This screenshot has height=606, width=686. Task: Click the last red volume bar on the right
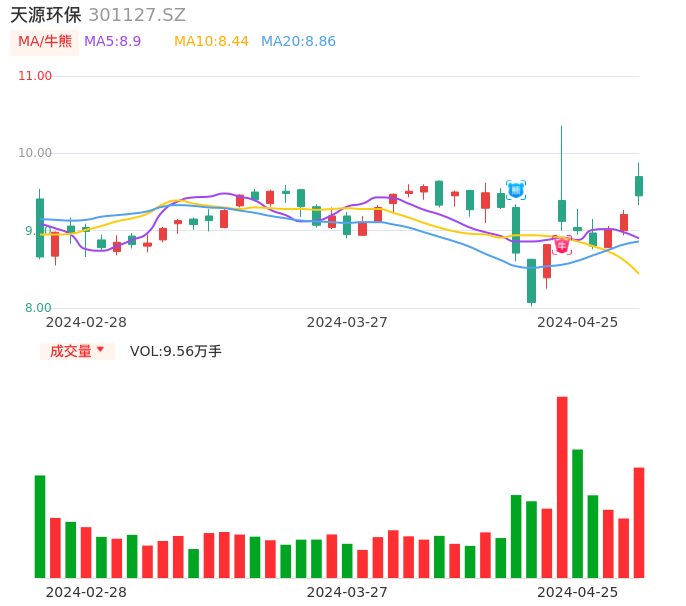click(x=639, y=523)
